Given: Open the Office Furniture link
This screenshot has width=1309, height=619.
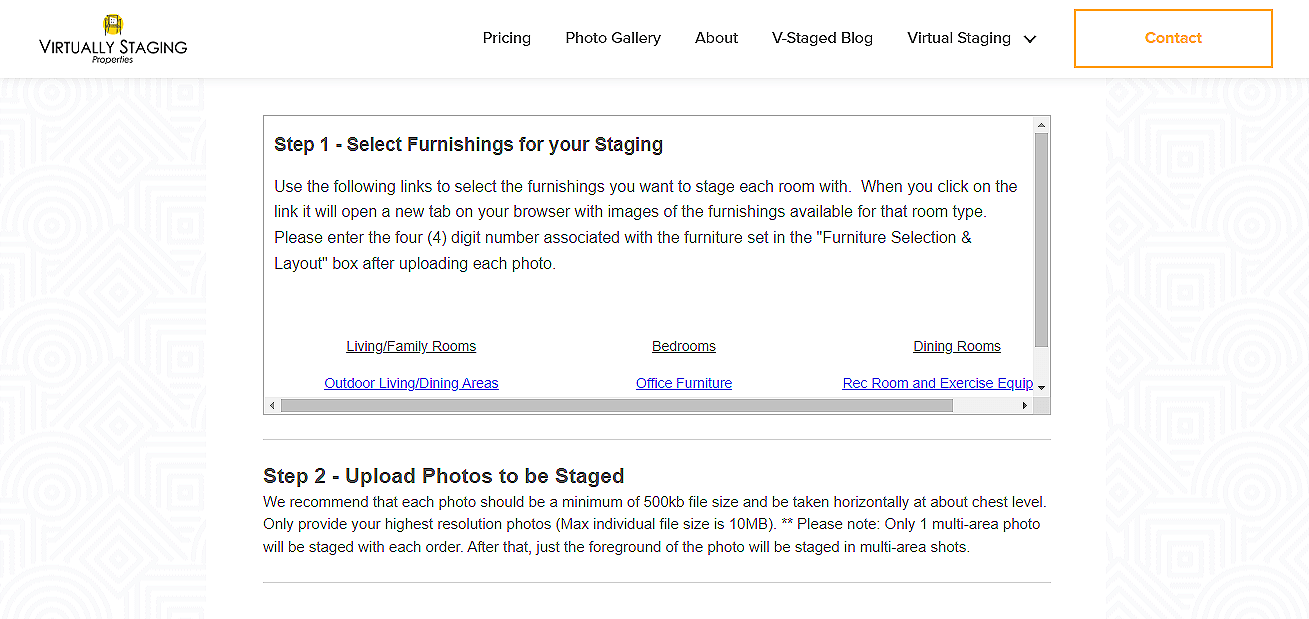Looking at the screenshot, I should tap(684, 383).
